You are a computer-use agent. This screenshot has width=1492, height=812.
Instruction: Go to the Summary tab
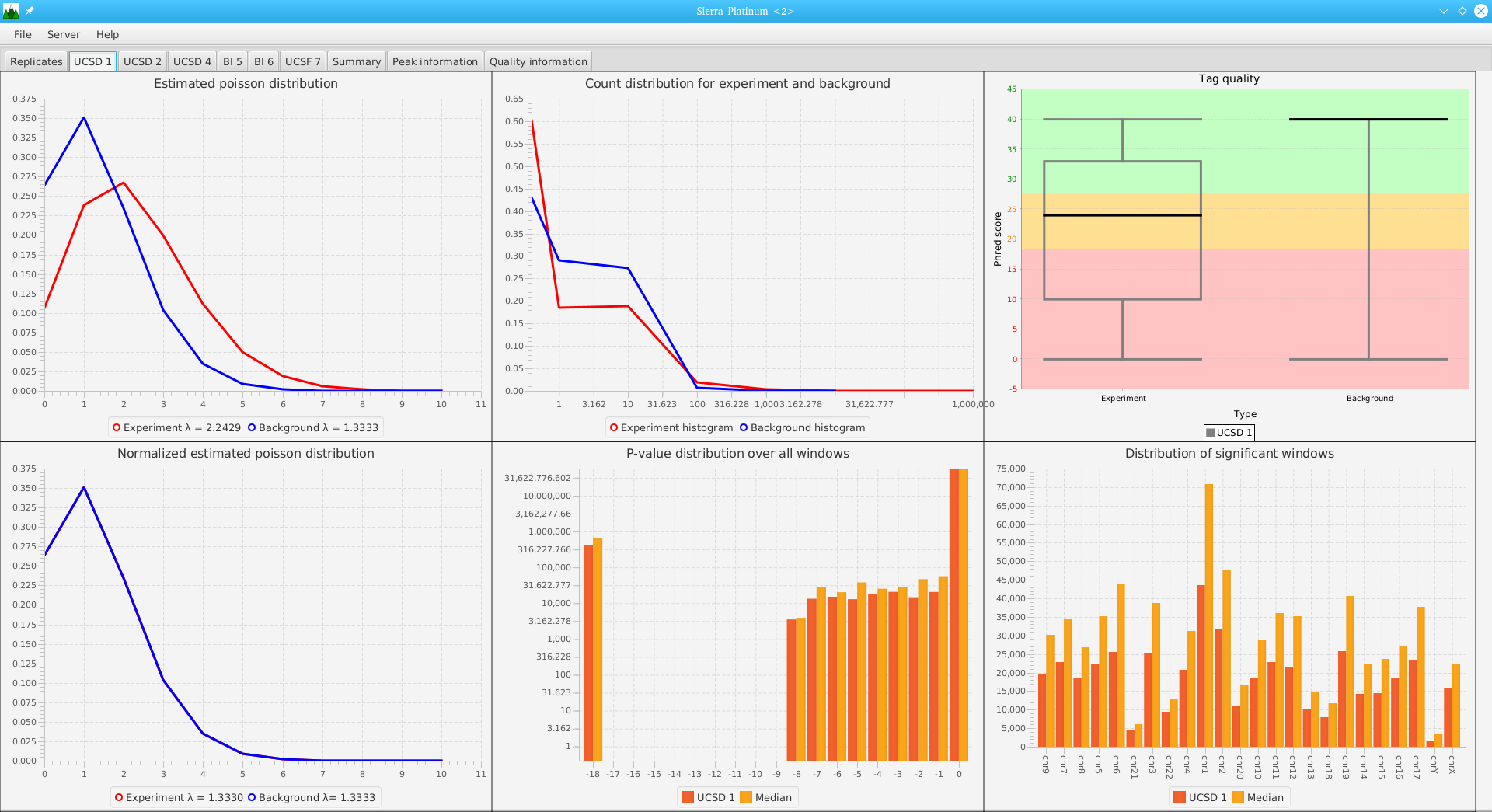356,61
